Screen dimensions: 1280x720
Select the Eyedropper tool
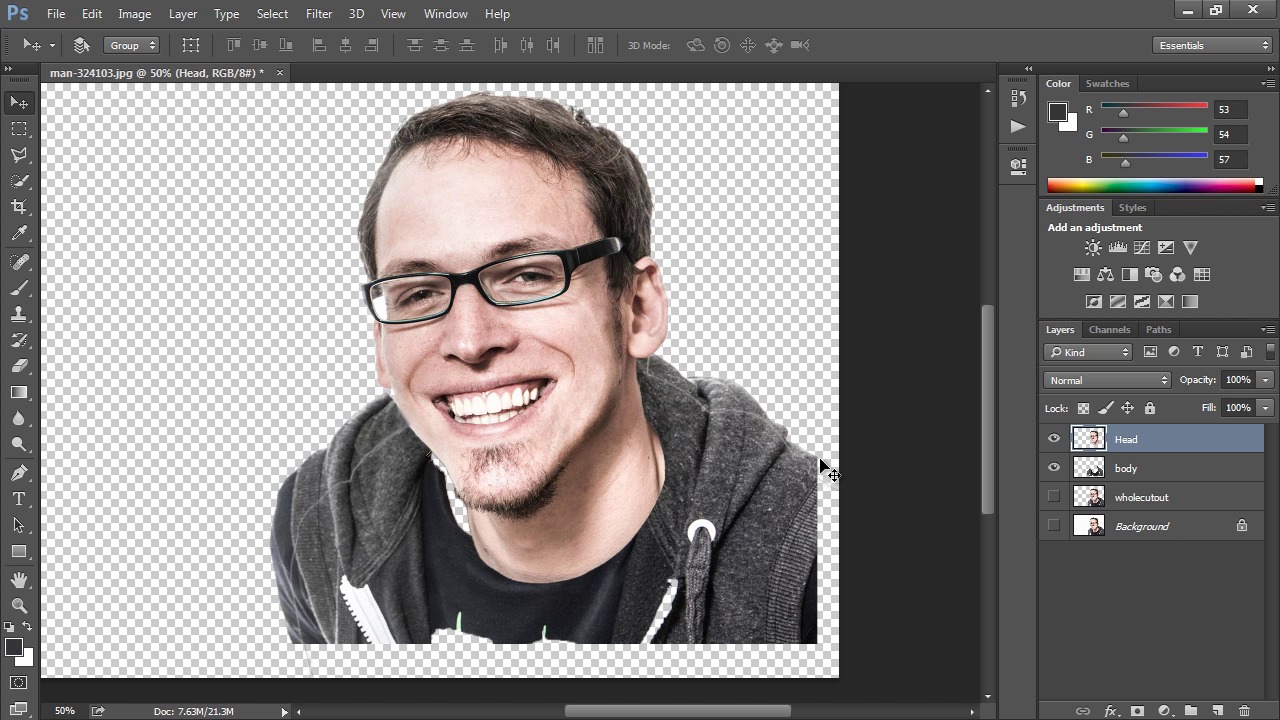pyautogui.click(x=19, y=233)
